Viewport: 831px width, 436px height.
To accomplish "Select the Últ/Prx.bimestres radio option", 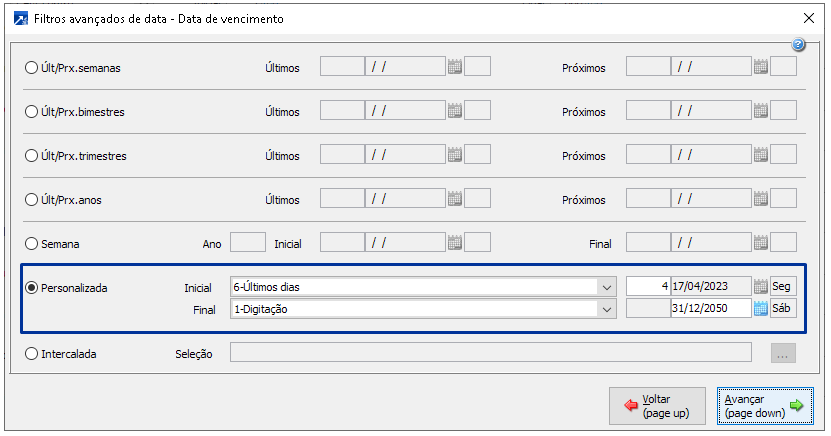I will (32, 112).
